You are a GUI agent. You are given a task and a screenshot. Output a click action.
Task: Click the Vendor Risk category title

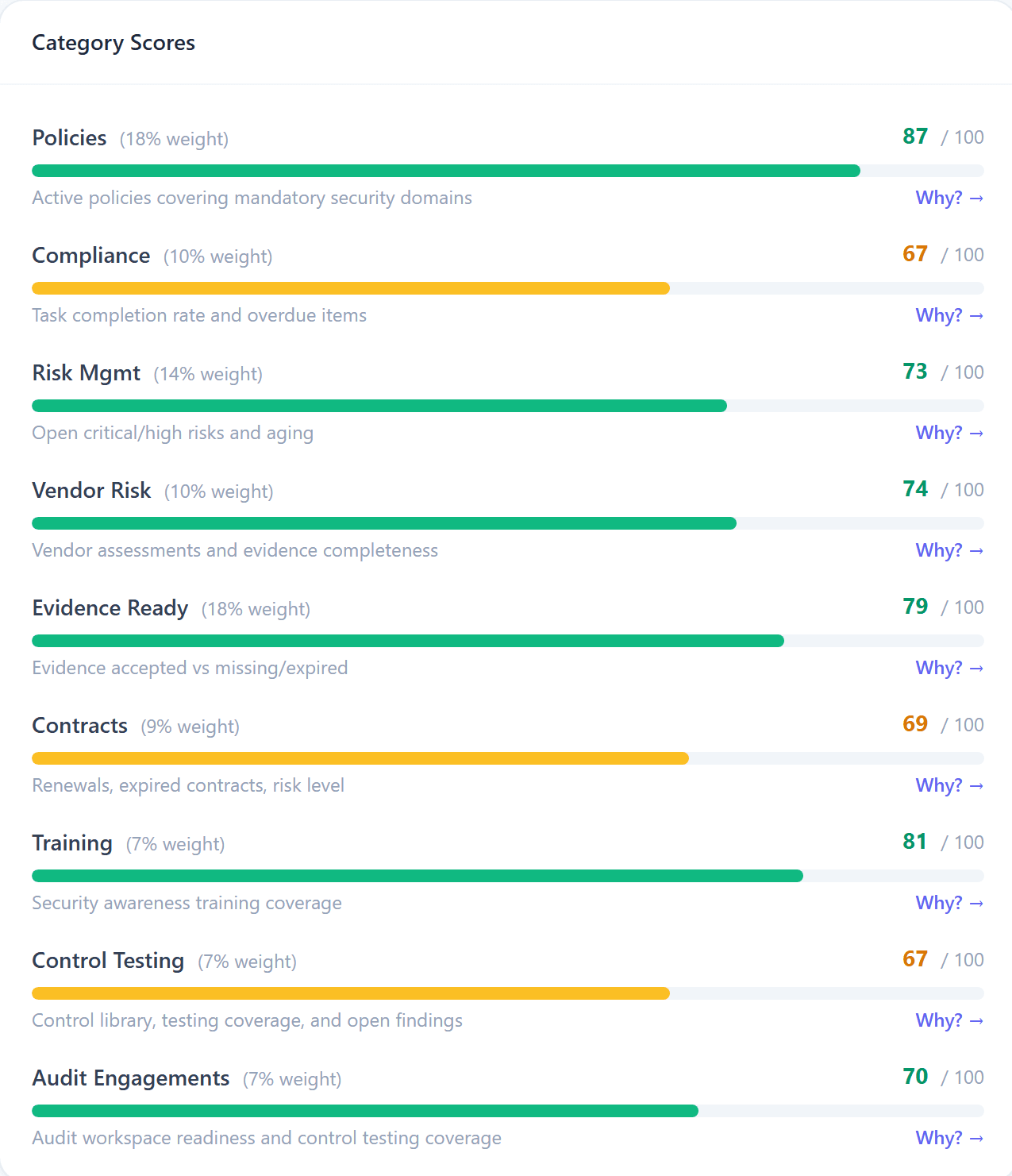[91, 491]
